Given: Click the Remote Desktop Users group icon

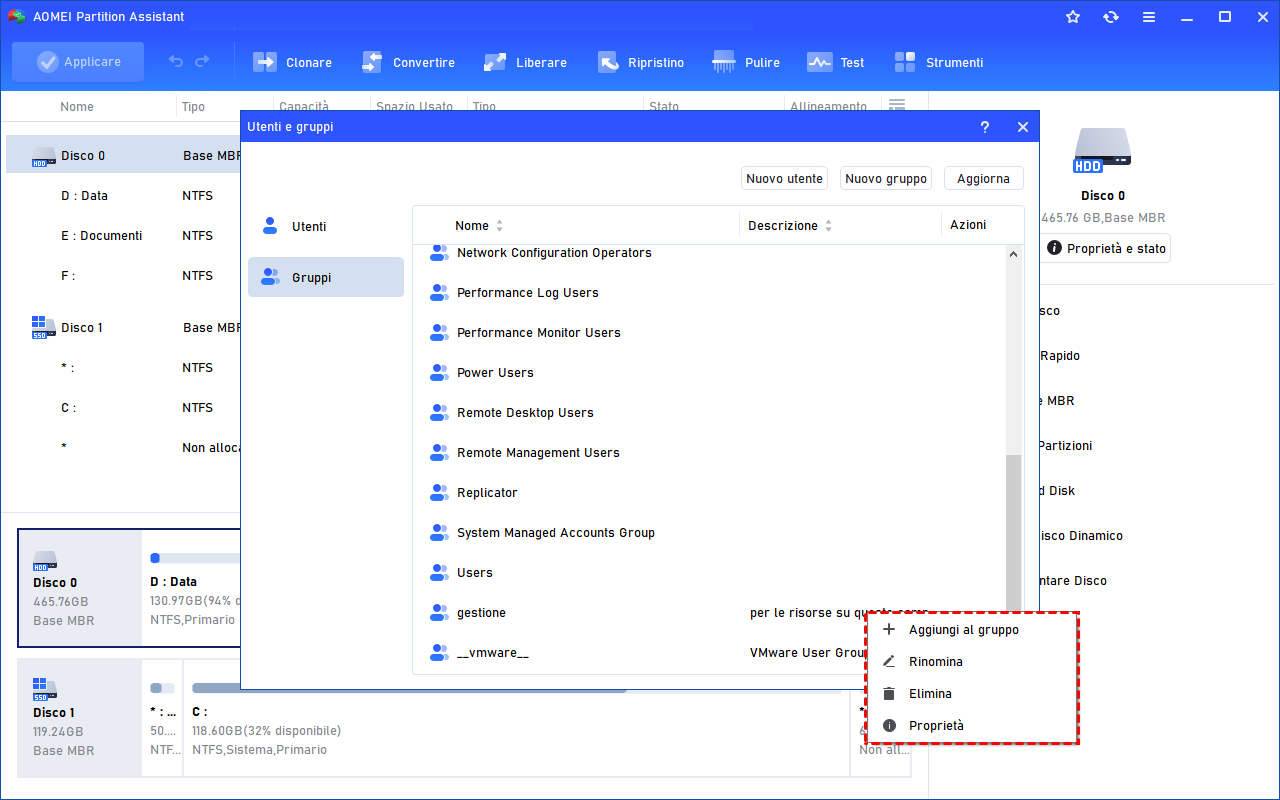Looking at the screenshot, I should click(x=439, y=413).
